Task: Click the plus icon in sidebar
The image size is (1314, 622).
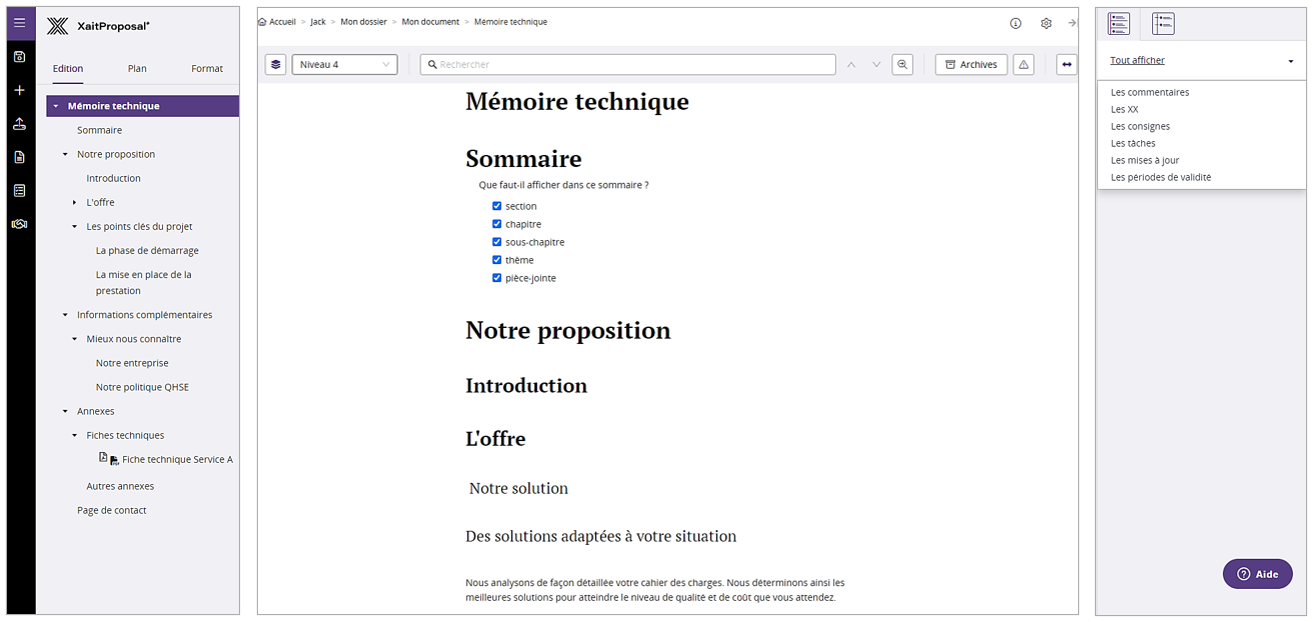Action: pos(20,90)
